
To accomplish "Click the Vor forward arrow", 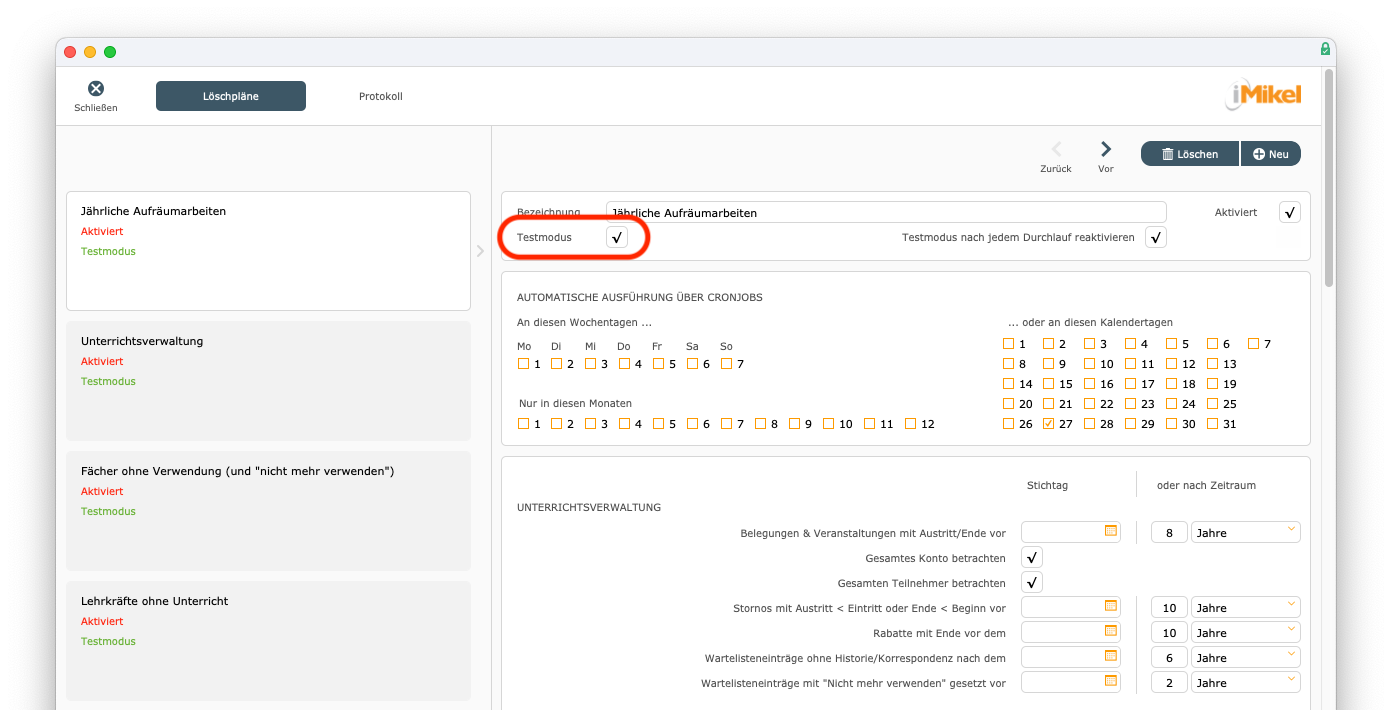I will pyautogui.click(x=1105, y=151).
